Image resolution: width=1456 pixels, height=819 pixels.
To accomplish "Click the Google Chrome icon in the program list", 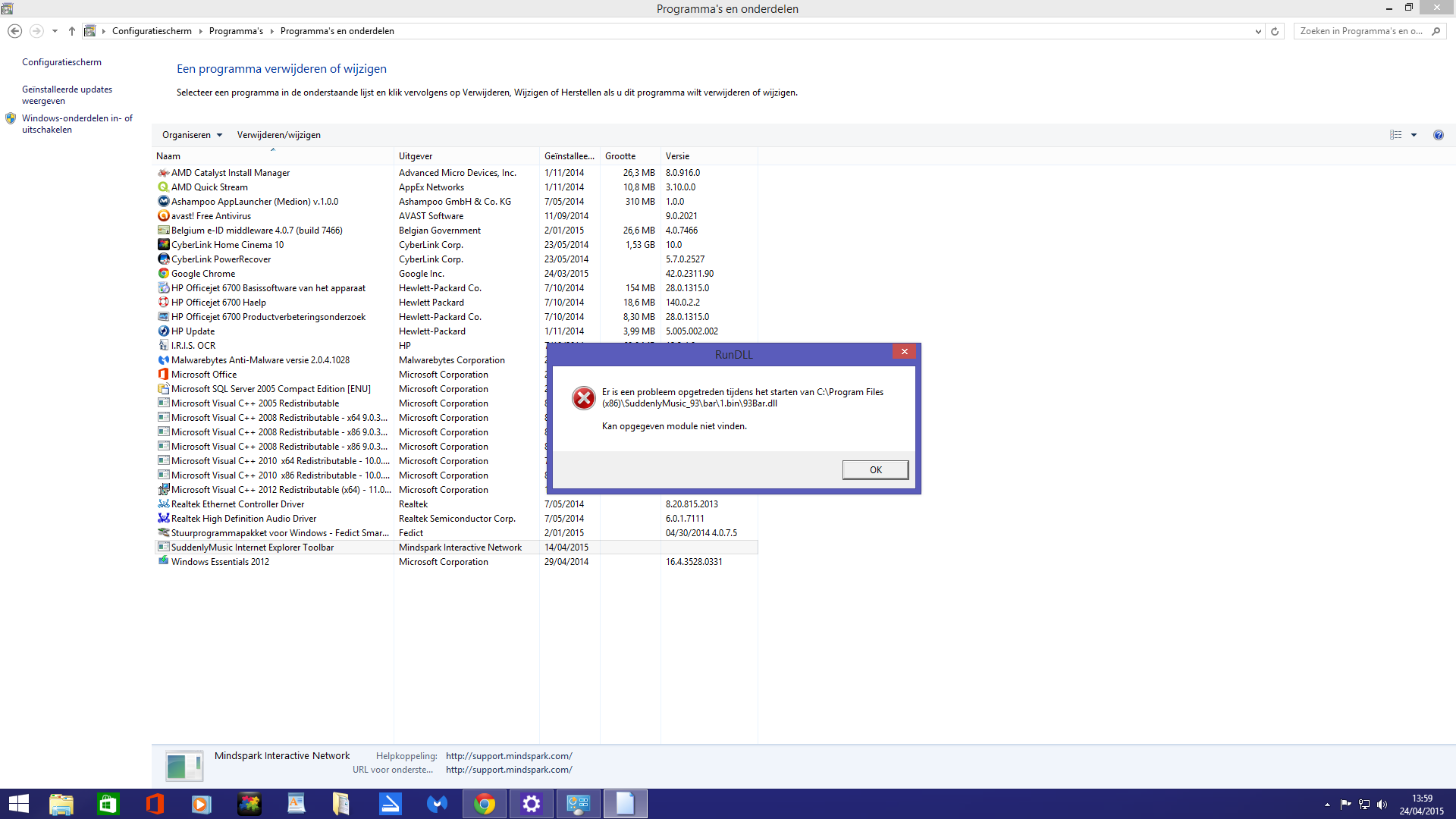I will point(163,274).
